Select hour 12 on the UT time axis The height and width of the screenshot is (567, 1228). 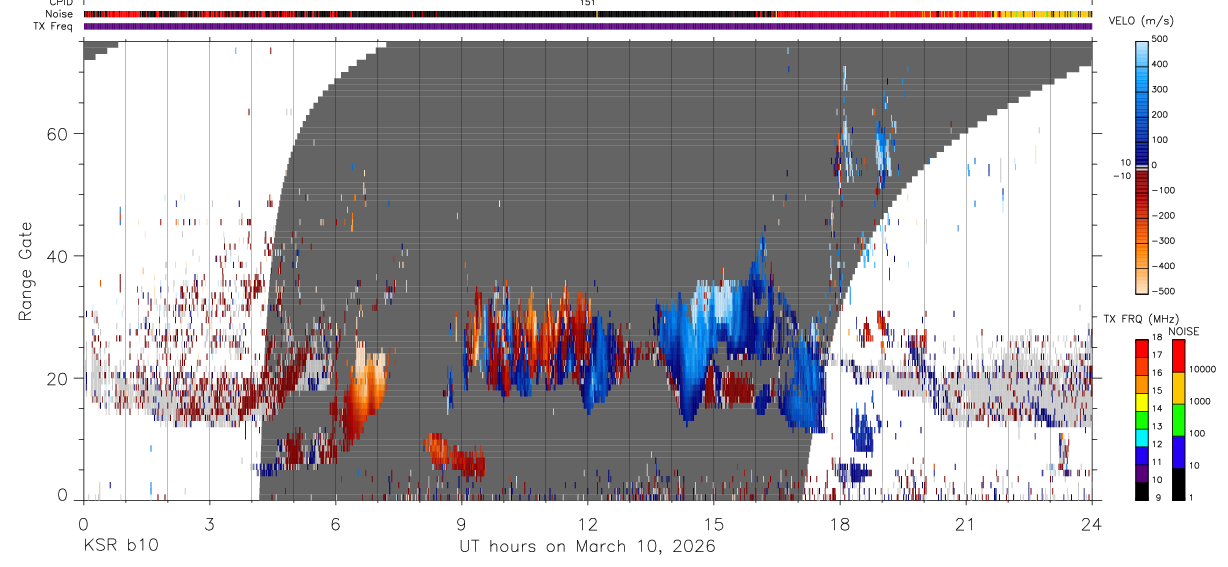point(588,524)
